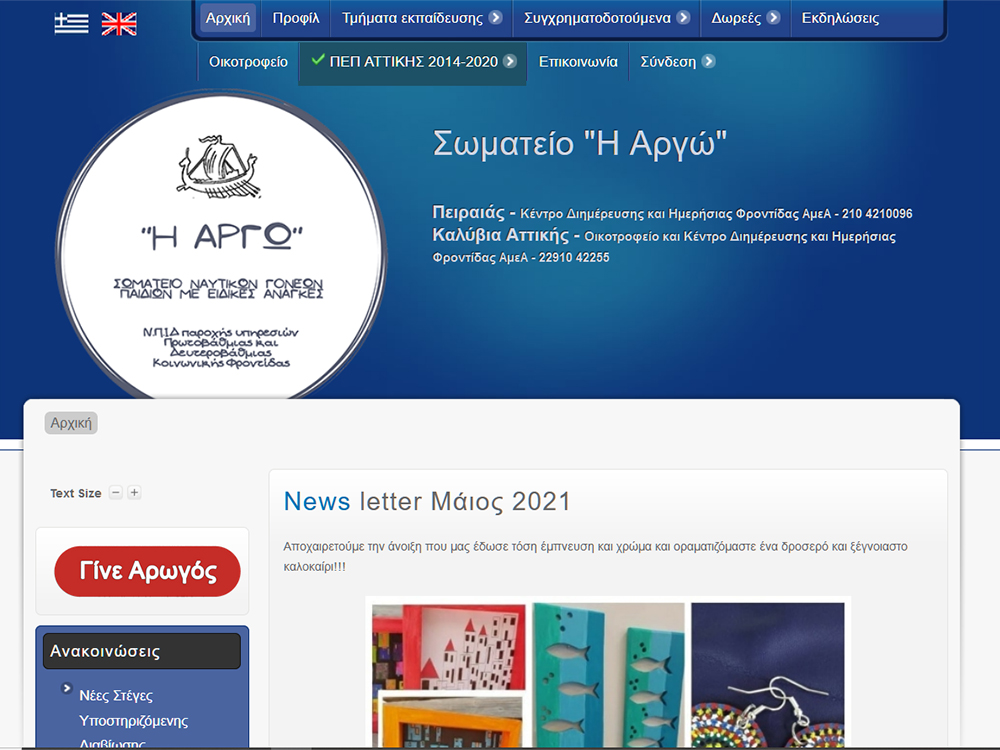This screenshot has height=750, width=1000.
Task: Switch site language to Greek flag
Action: [x=71, y=24]
